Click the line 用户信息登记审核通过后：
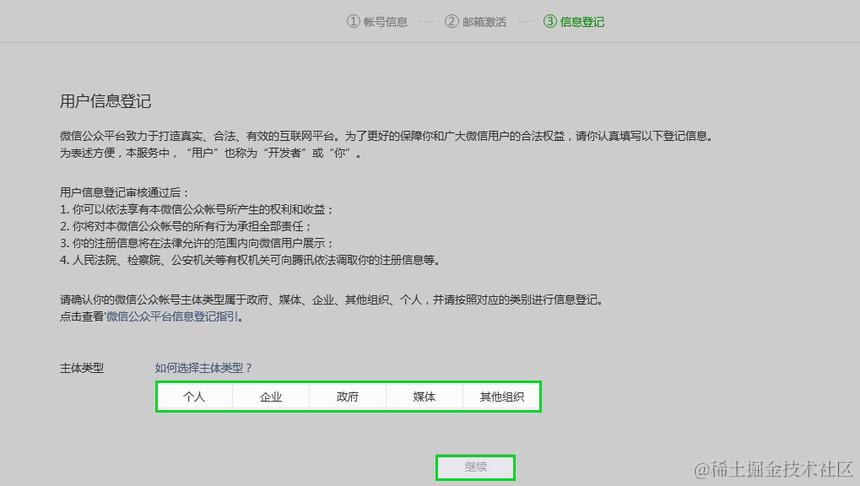 125,193
